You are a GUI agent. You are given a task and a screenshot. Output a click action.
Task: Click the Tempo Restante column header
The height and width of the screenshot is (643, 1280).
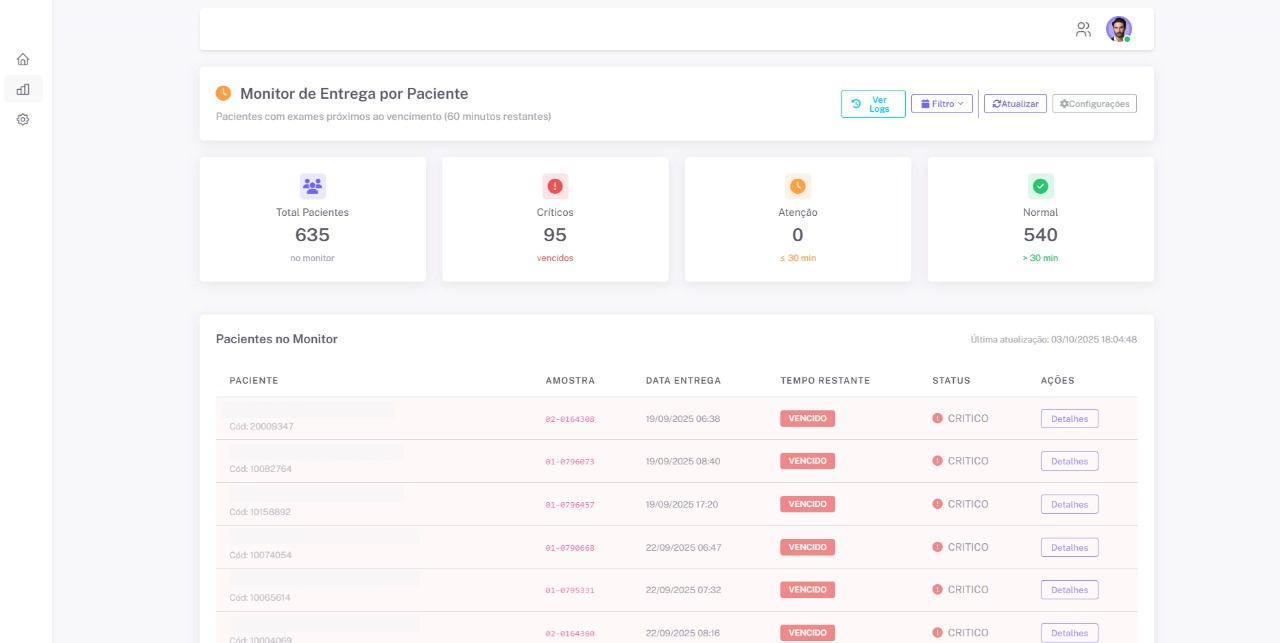coord(825,381)
